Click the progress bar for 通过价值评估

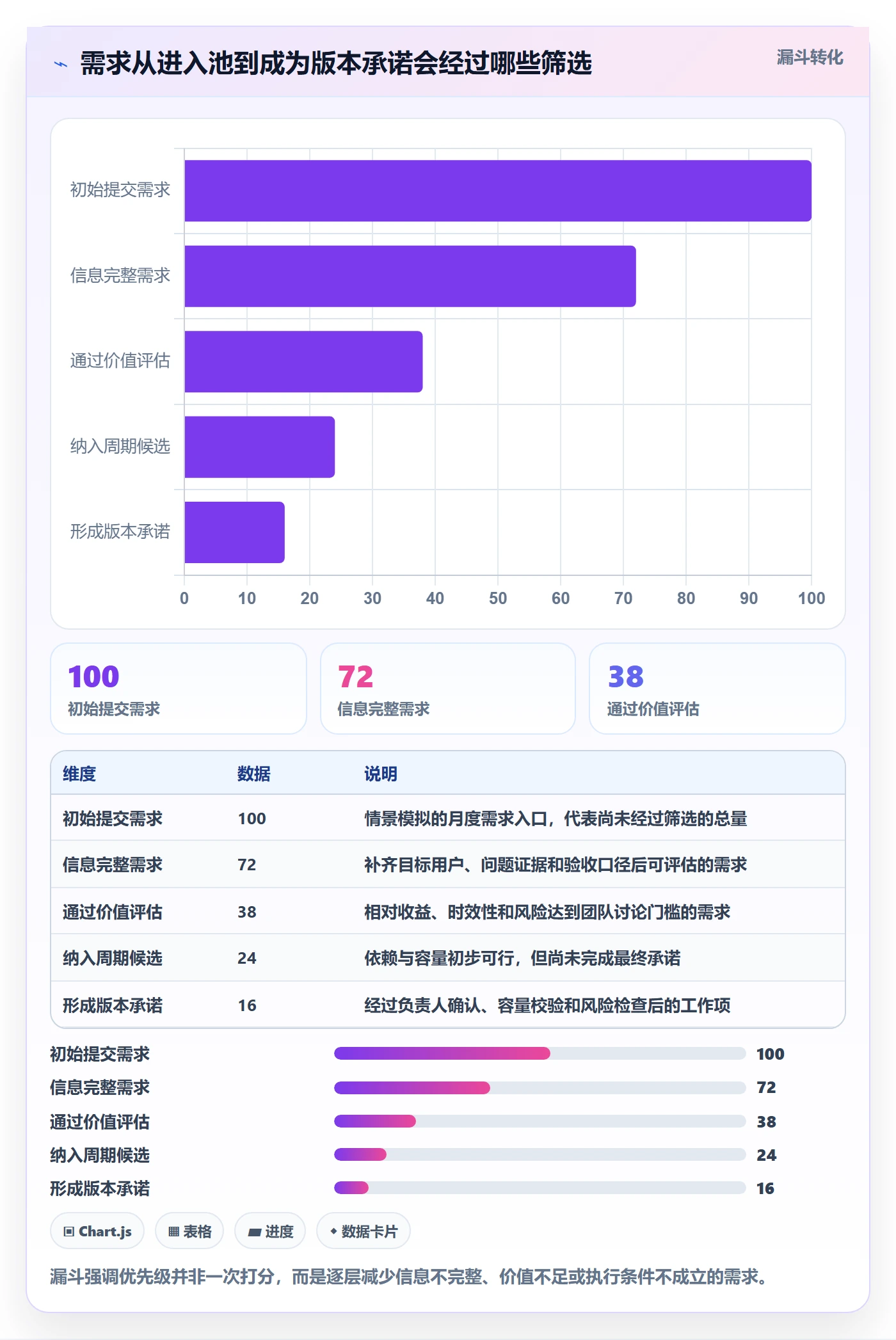pyautogui.click(x=540, y=1121)
